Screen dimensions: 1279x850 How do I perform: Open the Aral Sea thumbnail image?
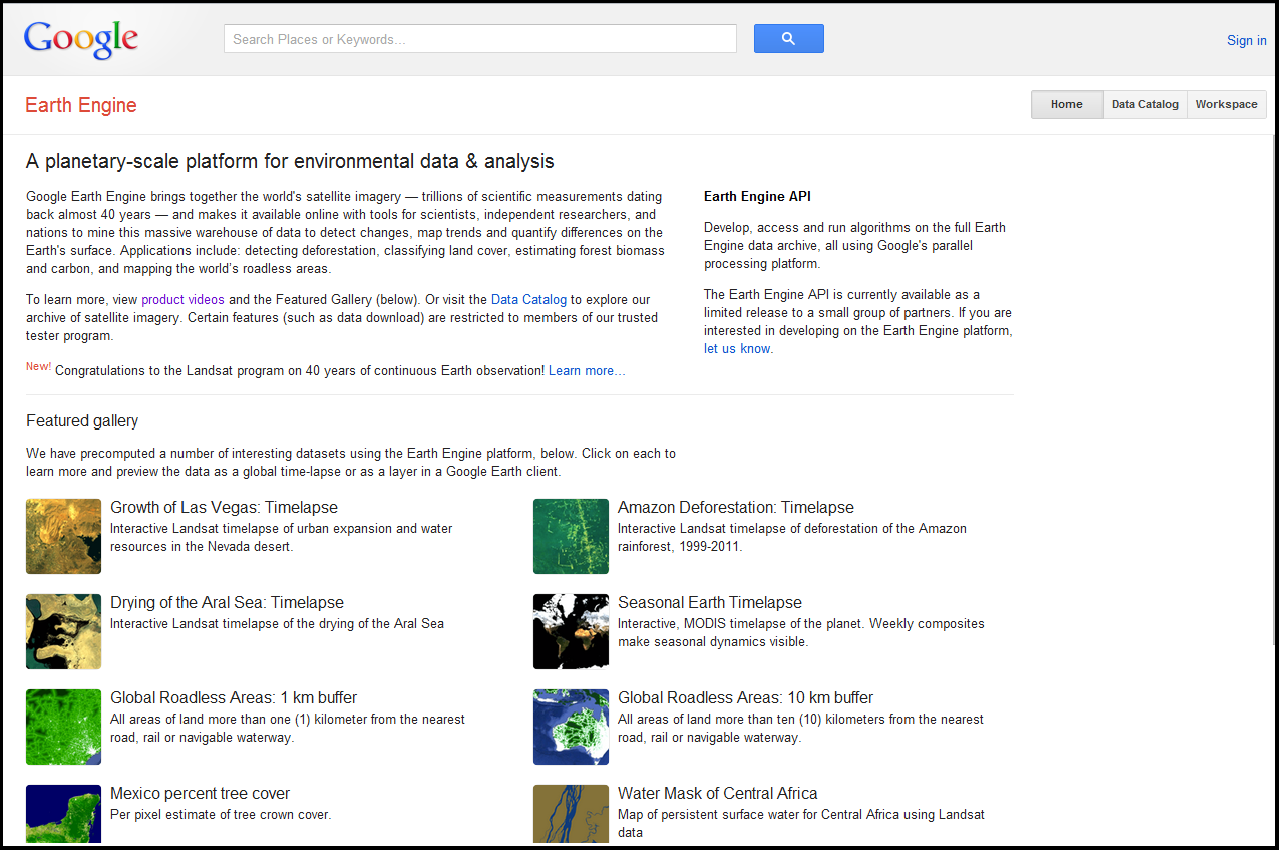pyautogui.click(x=63, y=631)
